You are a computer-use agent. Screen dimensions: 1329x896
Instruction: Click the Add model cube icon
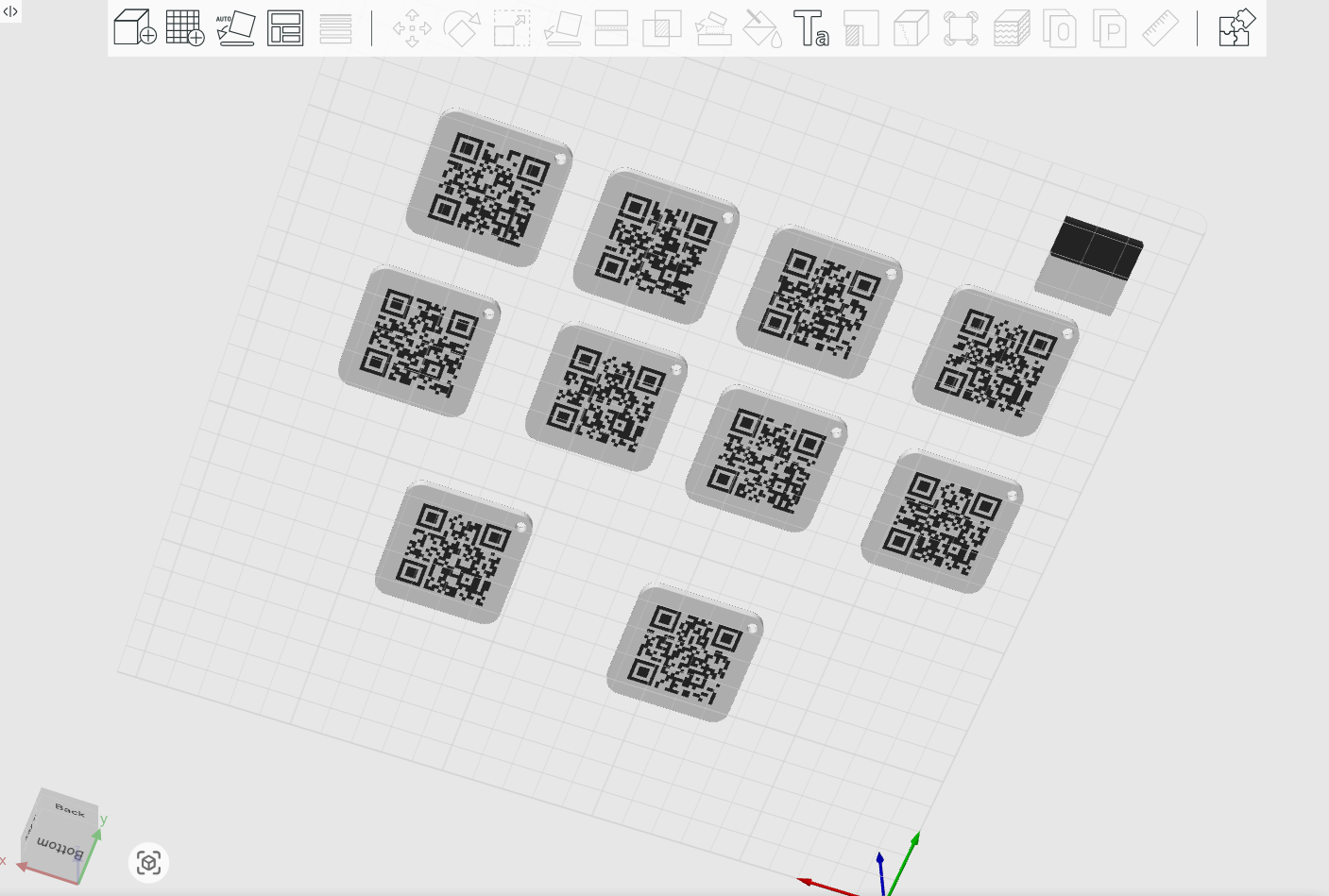134,28
